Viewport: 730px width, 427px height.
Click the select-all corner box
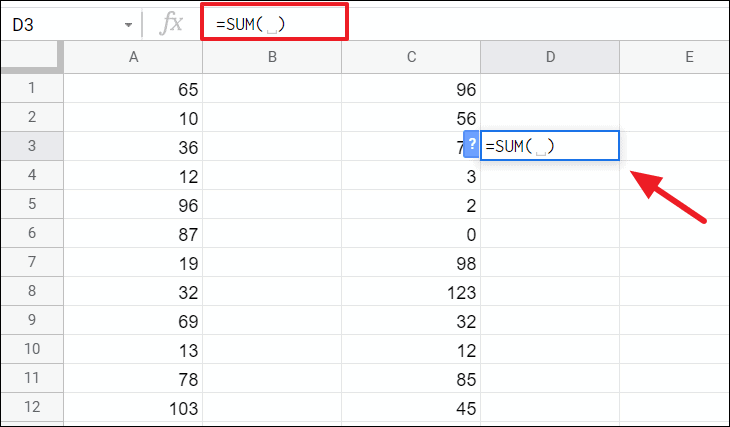[31, 58]
